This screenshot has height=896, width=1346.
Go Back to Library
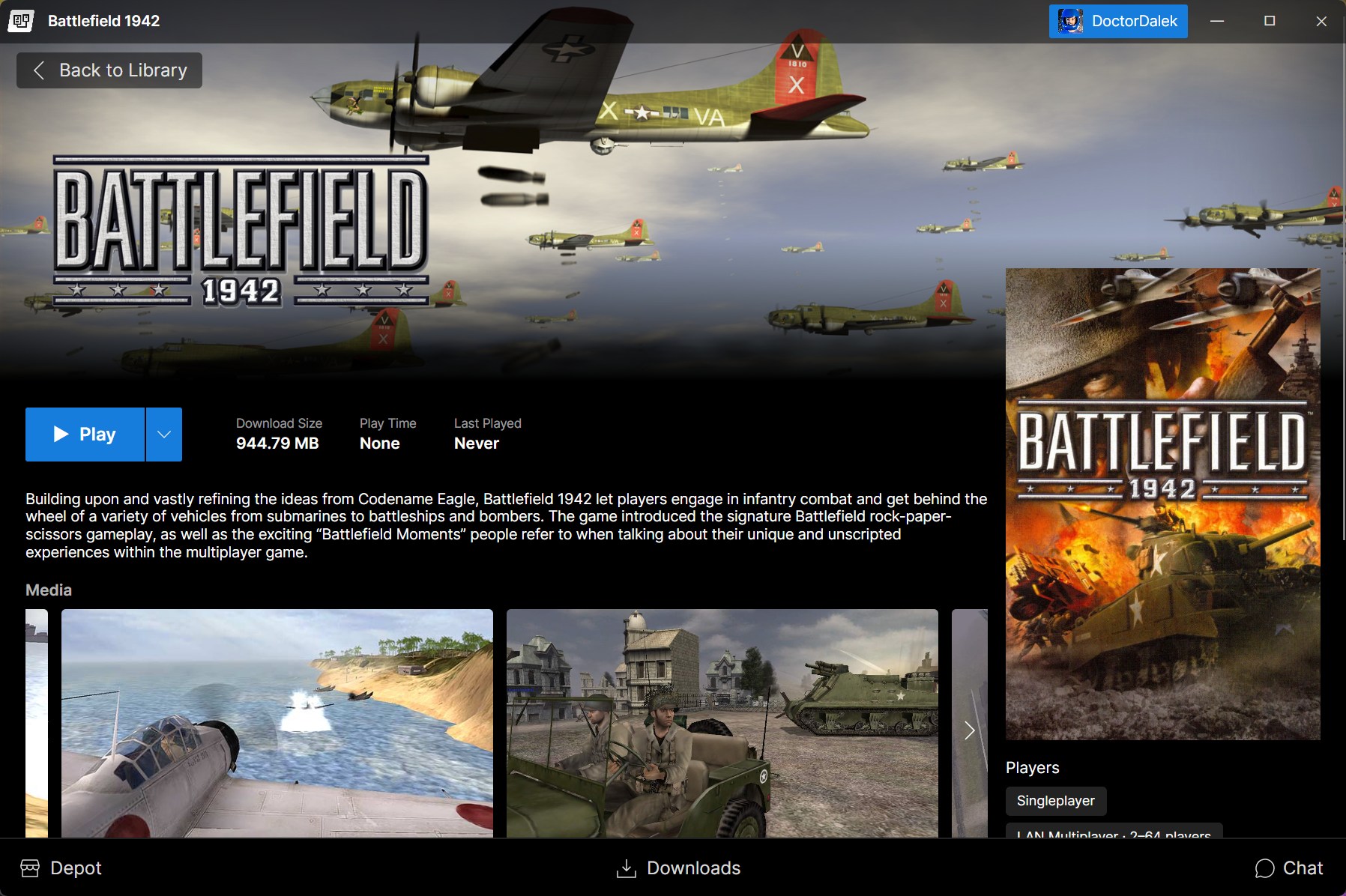pos(109,70)
